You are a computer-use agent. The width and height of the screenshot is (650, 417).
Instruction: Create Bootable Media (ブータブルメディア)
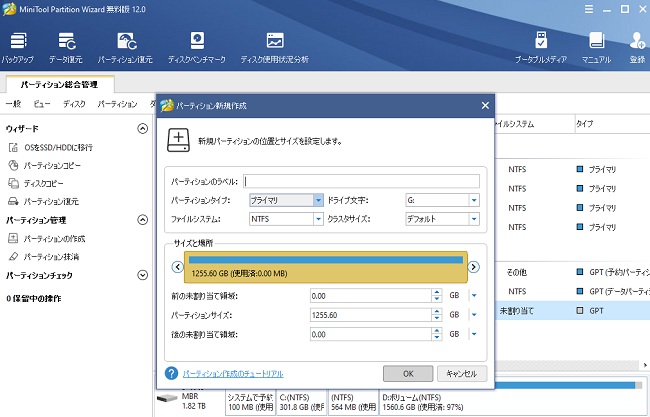(541, 48)
